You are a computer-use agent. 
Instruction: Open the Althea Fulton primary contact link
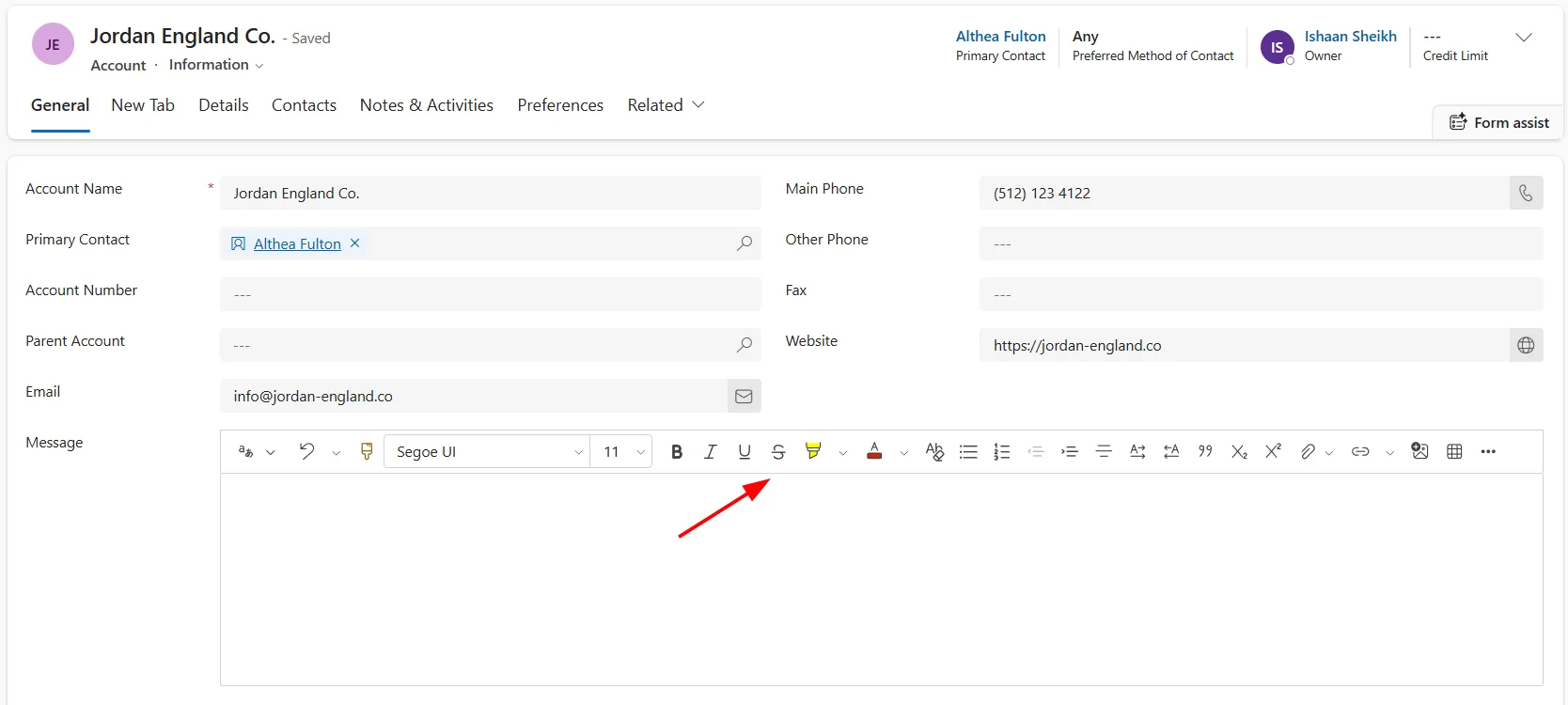(x=297, y=244)
